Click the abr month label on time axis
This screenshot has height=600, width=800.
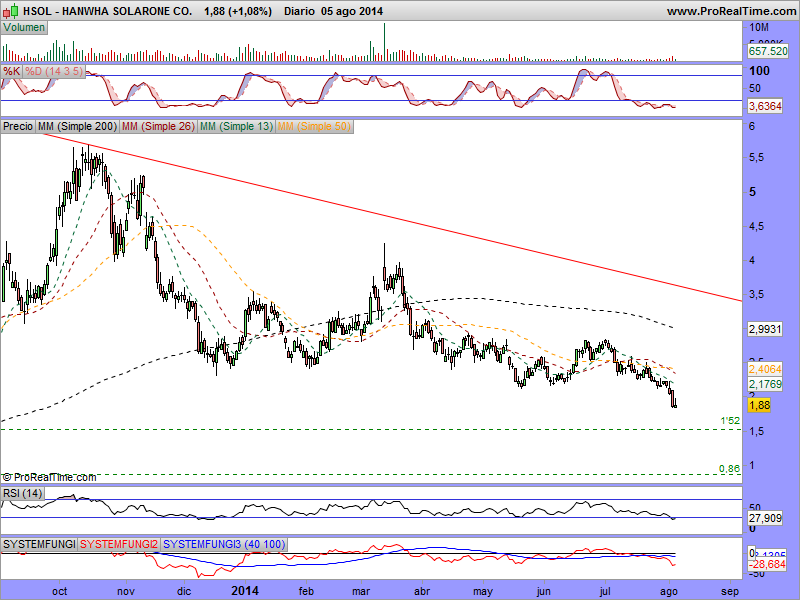pyautogui.click(x=421, y=591)
